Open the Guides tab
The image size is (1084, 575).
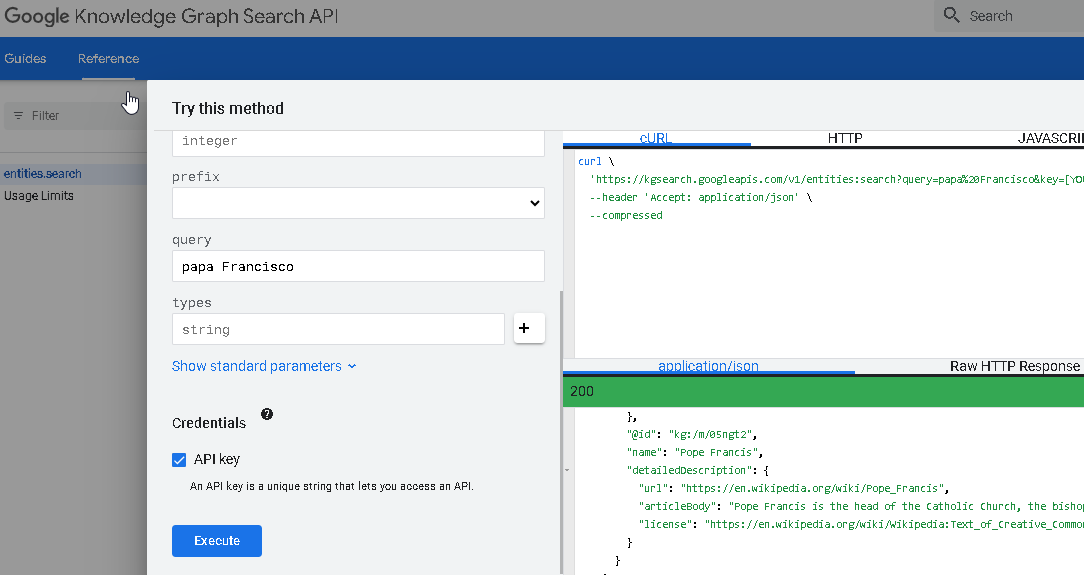tap(26, 59)
